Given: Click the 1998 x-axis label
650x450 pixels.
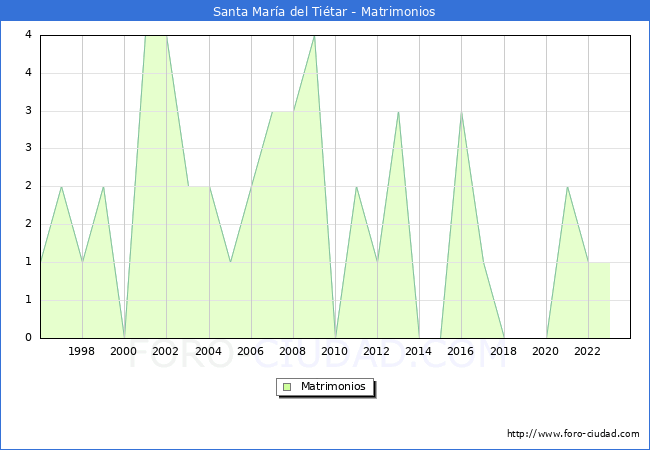Looking at the screenshot, I should tap(82, 351).
